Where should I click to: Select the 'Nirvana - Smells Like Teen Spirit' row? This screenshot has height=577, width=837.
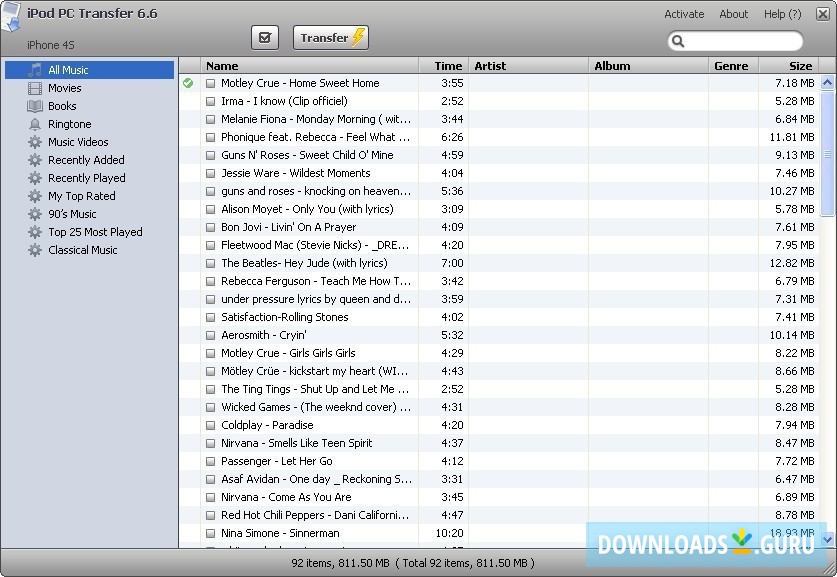pos(499,443)
